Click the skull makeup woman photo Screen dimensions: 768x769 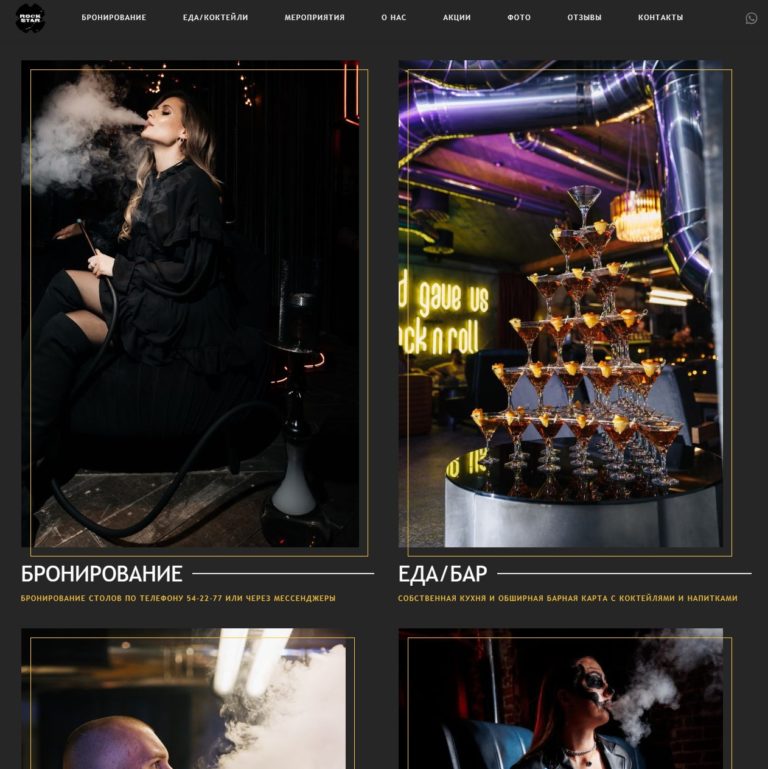[561, 698]
